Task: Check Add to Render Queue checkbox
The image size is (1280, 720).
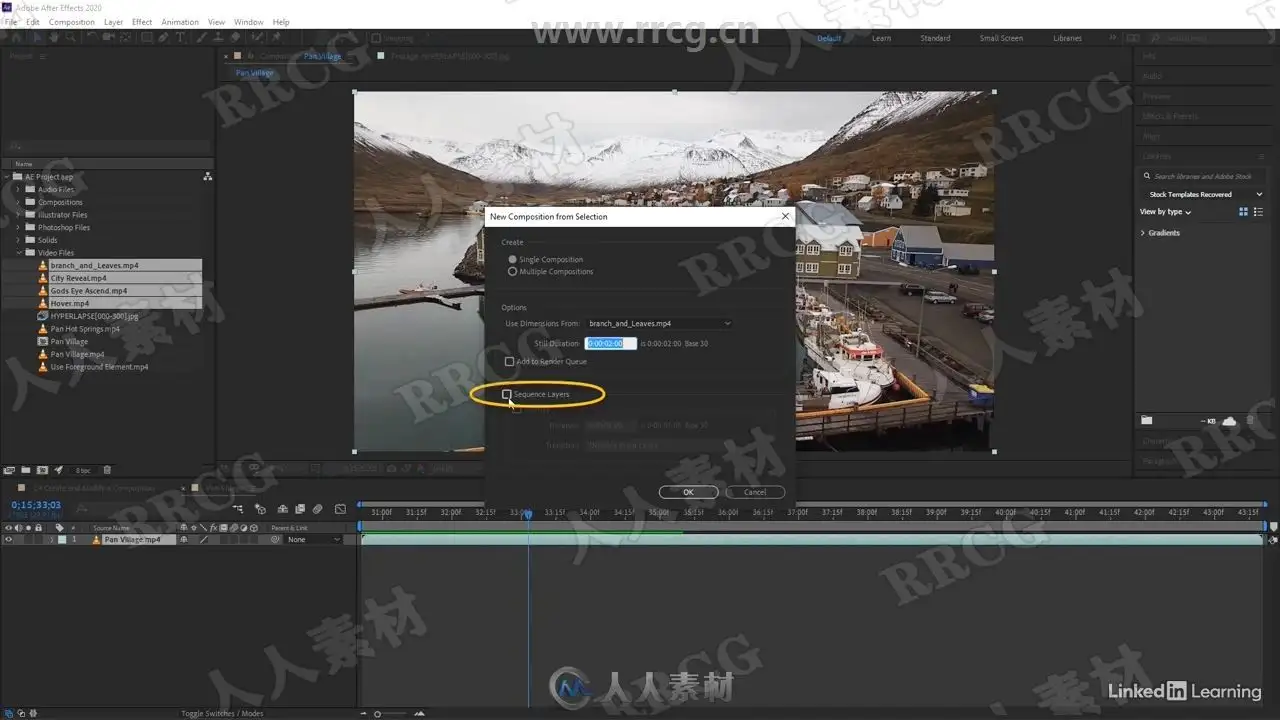Action: [509, 362]
